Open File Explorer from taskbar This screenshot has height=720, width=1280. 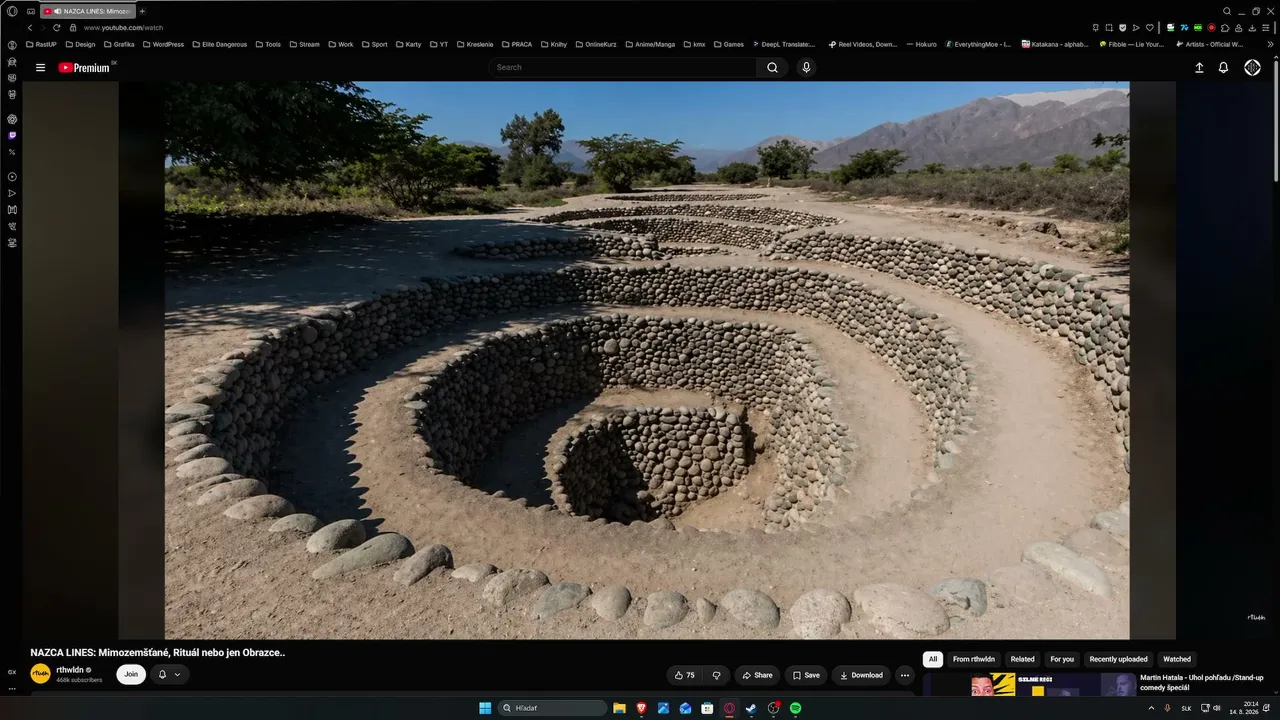click(619, 708)
